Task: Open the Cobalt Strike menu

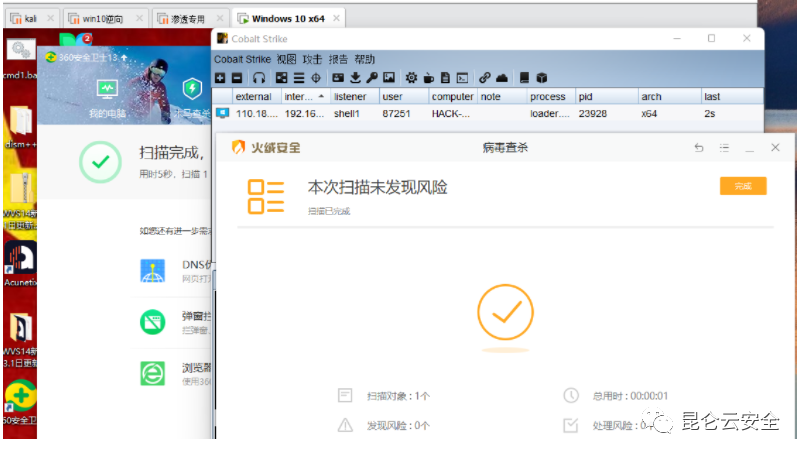Action: pos(242,60)
